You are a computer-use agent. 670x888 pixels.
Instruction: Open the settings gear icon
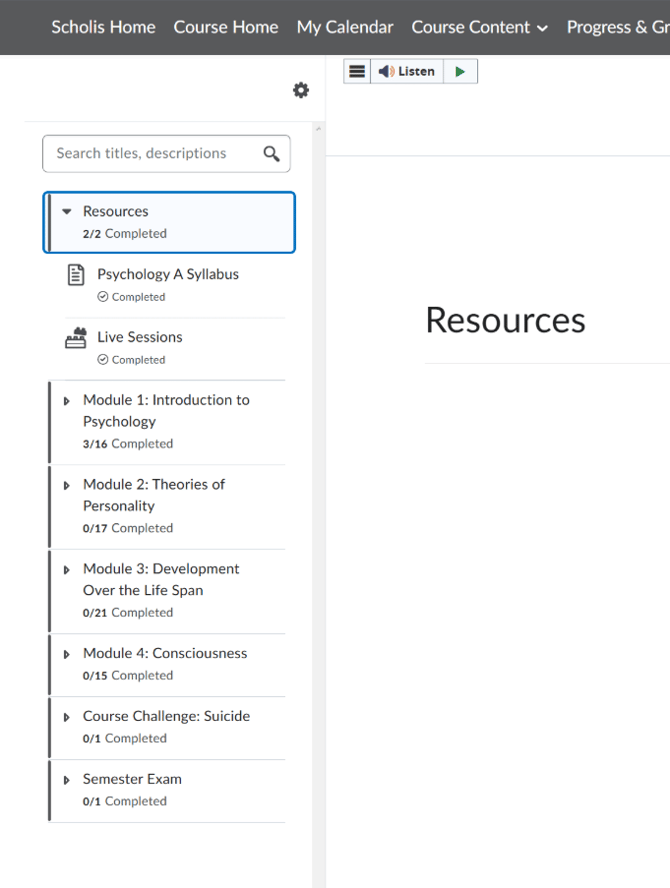tap(301, 90)
